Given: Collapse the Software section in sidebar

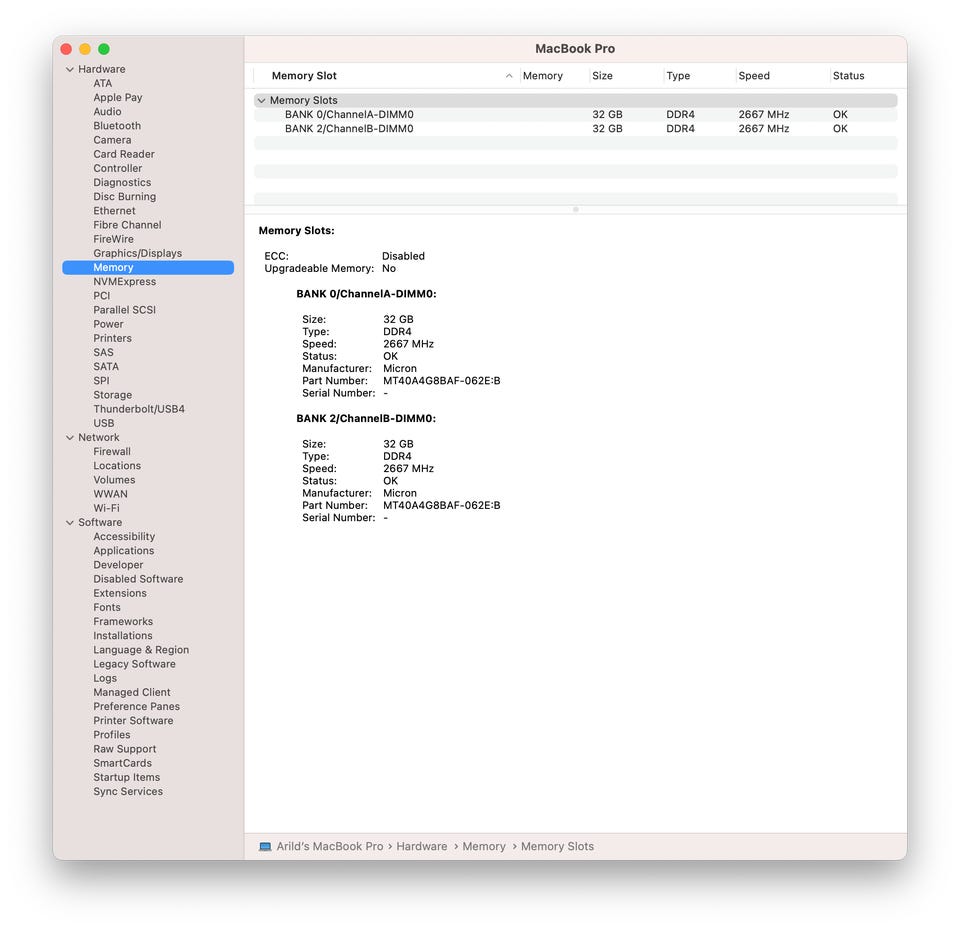Looking at the screenshot, I should 70,523.
